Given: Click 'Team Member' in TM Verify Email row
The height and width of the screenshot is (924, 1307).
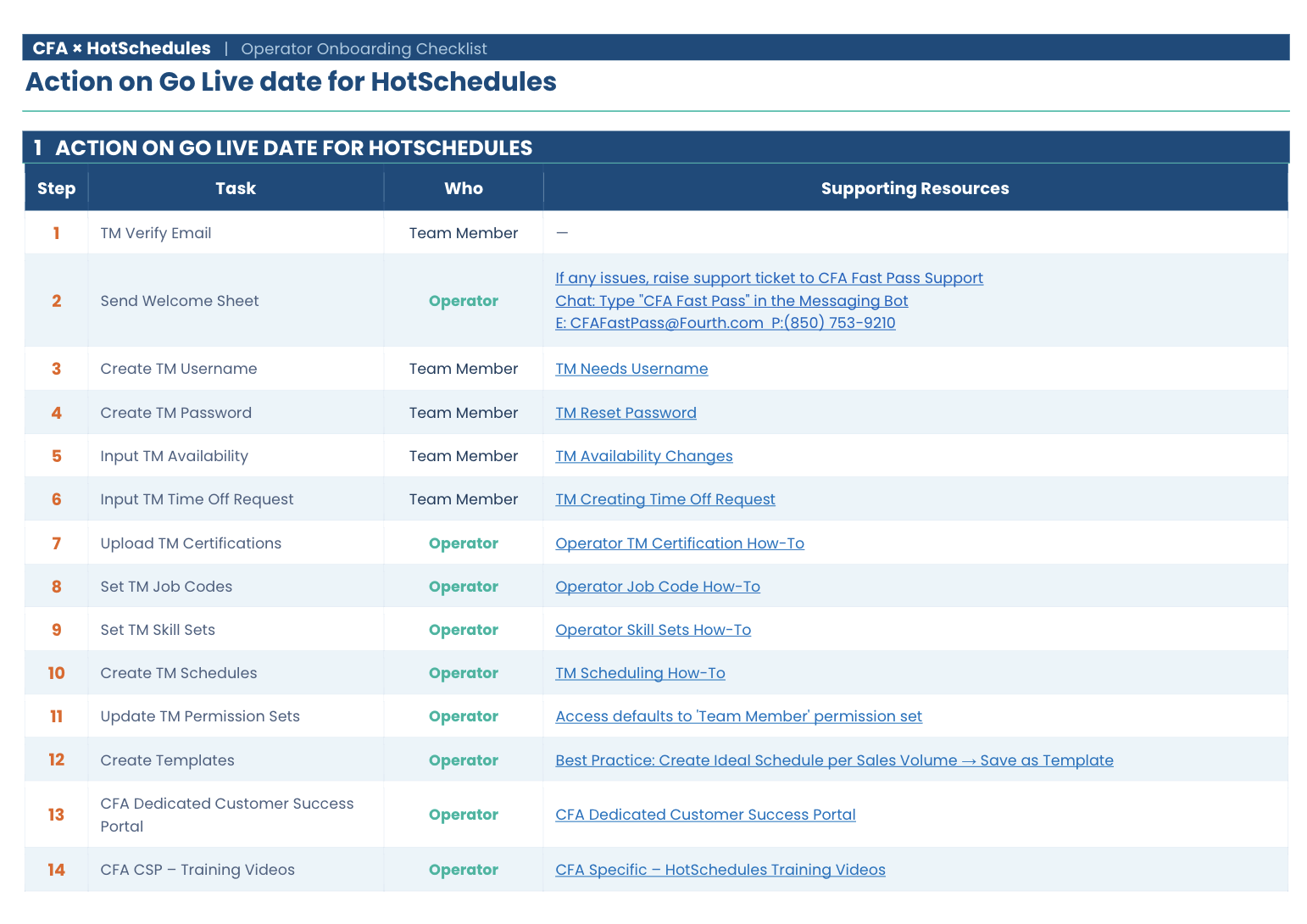Looking at the screenshot, I should pyautogui.click(x=464, y=233).
